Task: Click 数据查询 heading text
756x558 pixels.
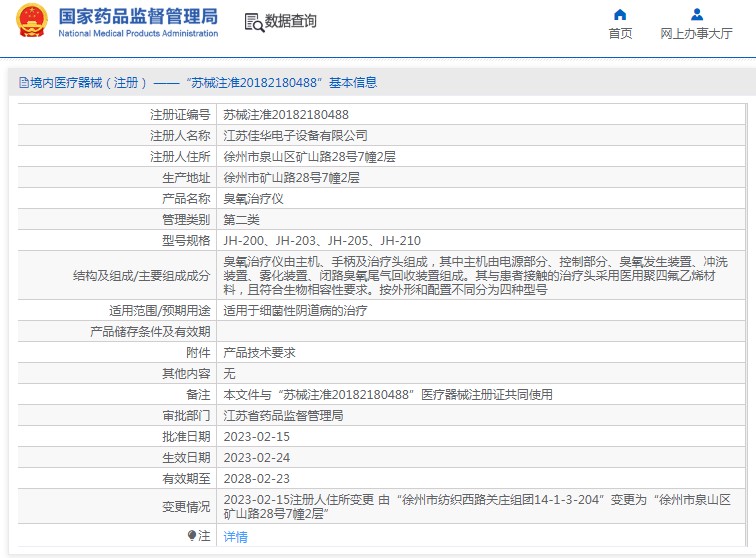Action: pos(291,21)
